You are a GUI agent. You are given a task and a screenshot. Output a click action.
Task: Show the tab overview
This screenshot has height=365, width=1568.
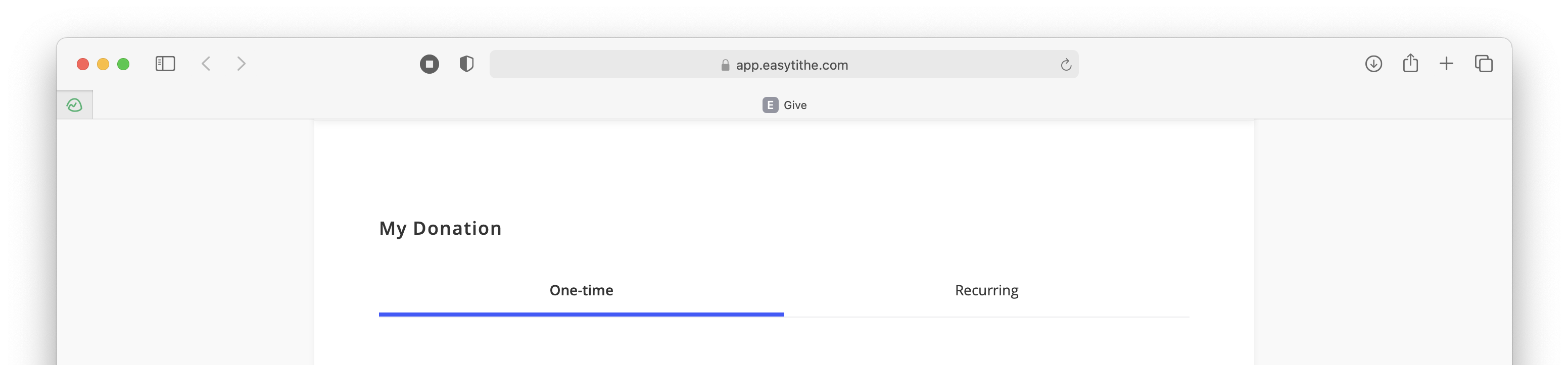tap(1484, 64)
